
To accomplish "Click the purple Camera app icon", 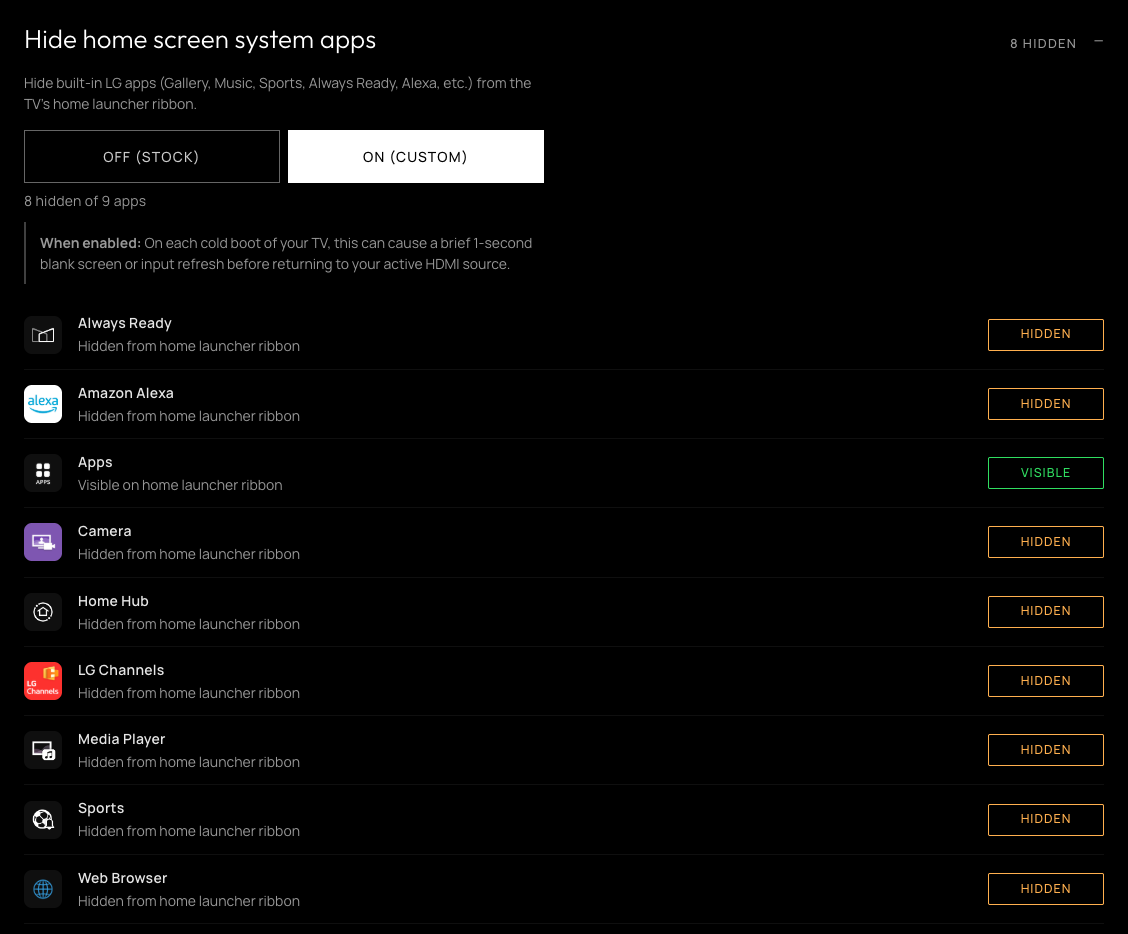I will coord(43,542).
